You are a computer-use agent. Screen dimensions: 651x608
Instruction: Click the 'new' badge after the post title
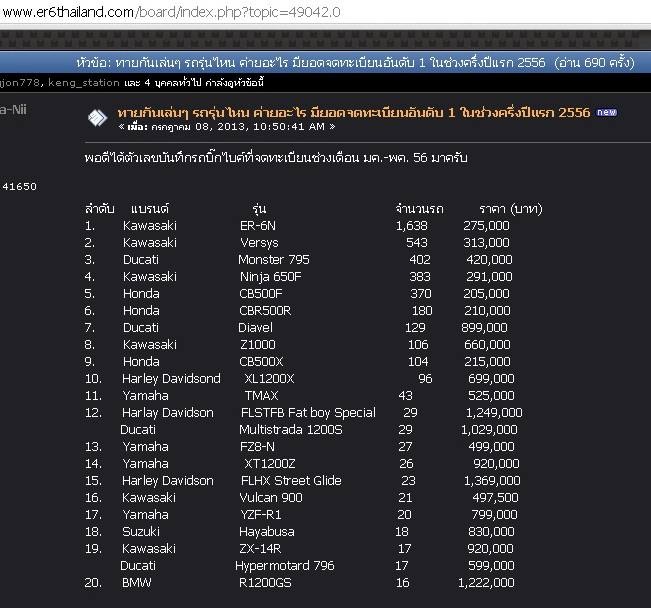[x=606, y=112]
